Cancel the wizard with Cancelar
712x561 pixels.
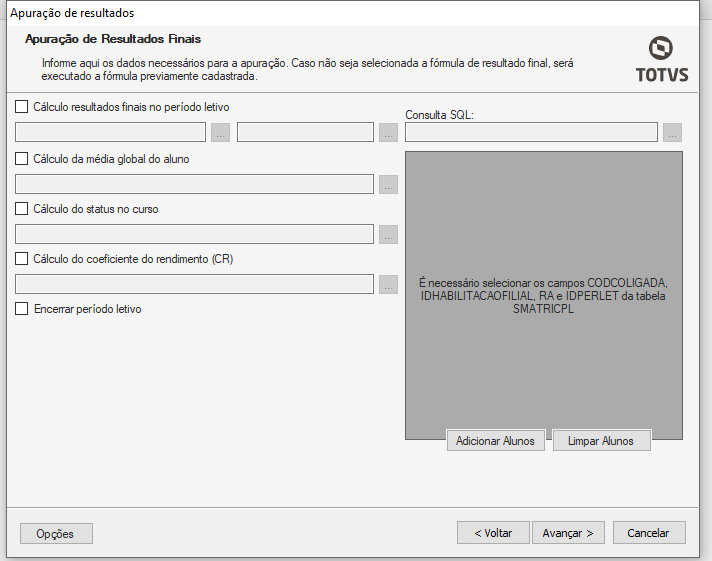point(648,533)
